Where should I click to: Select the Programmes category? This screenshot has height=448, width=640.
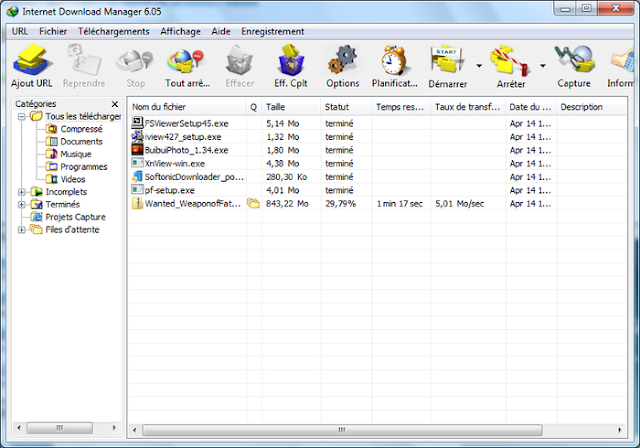coord(84,167)
